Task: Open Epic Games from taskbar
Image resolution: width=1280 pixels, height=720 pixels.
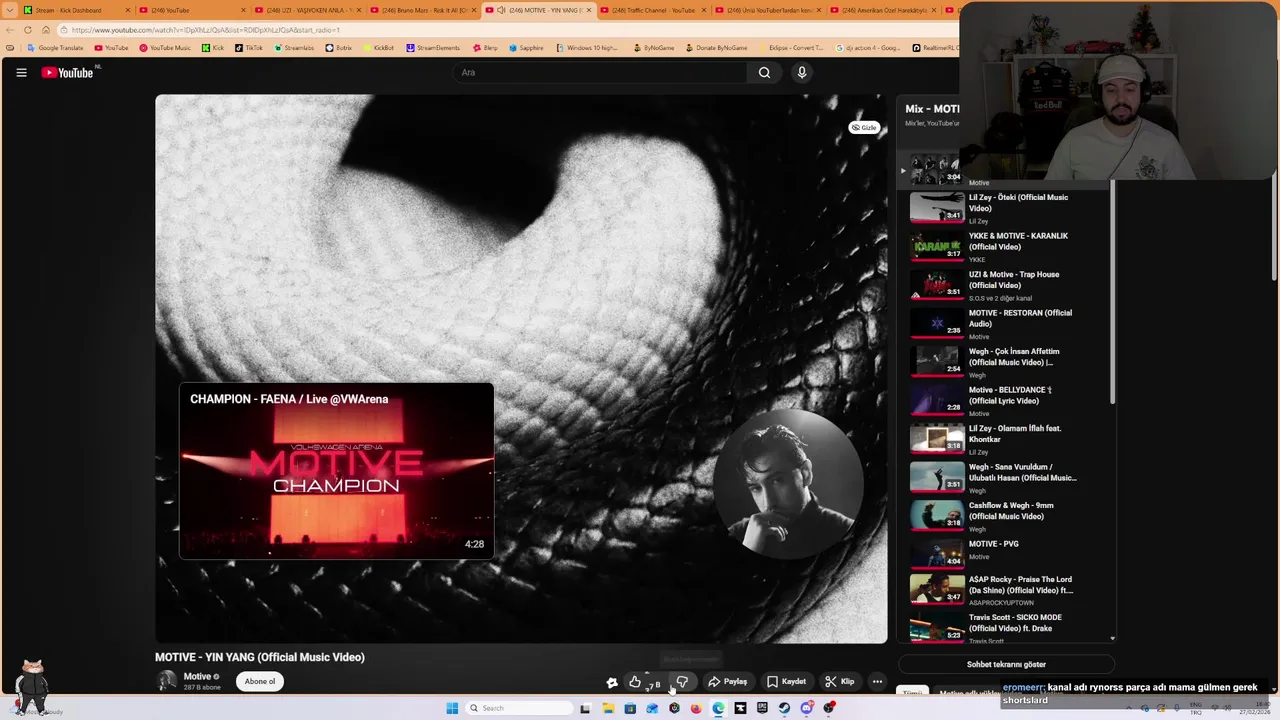Action: point(762,708)
